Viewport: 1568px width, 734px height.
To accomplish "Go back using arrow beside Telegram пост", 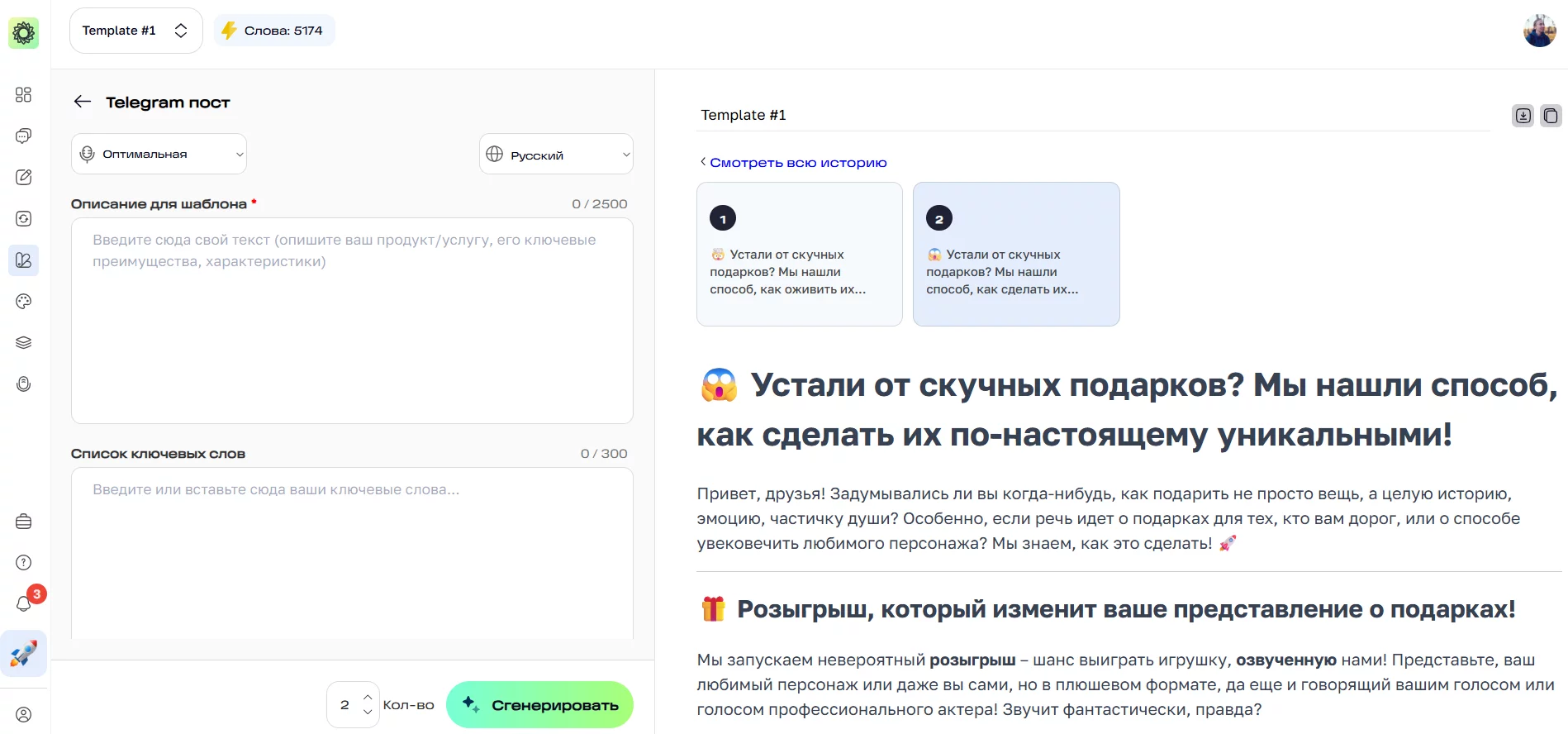I will tap(82, 102).
